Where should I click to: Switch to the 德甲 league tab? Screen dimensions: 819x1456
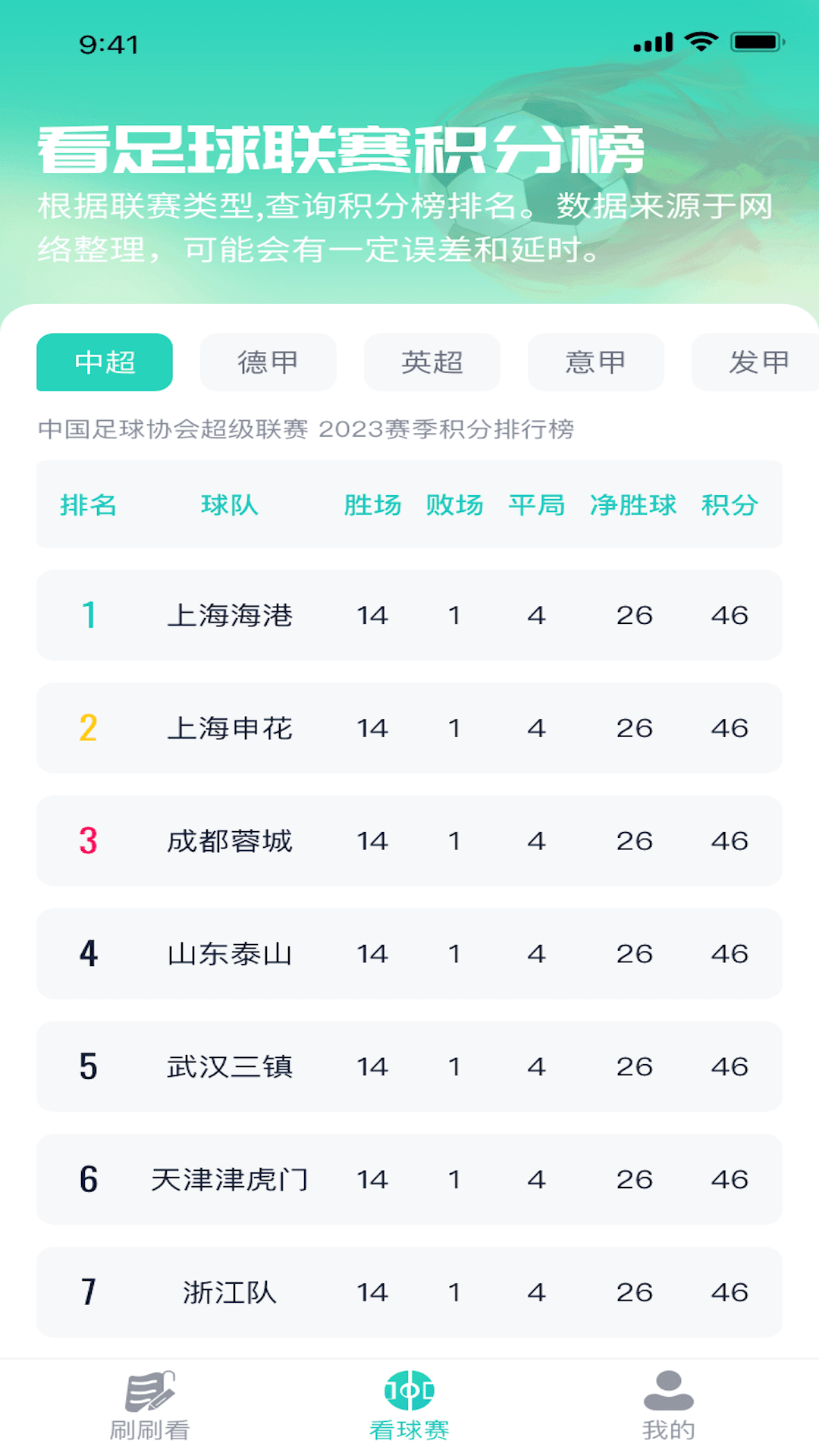268,362
